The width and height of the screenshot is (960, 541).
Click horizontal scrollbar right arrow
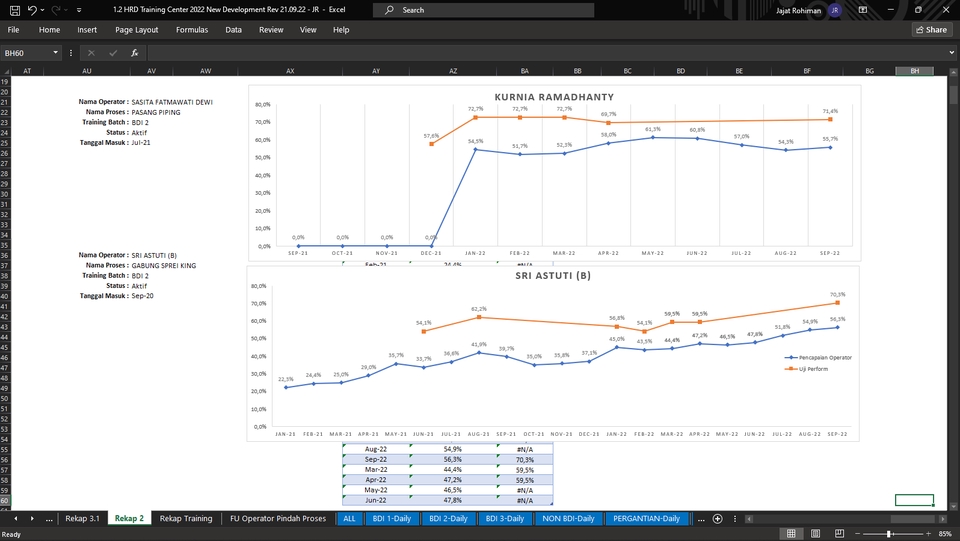[x=943, y=518]
